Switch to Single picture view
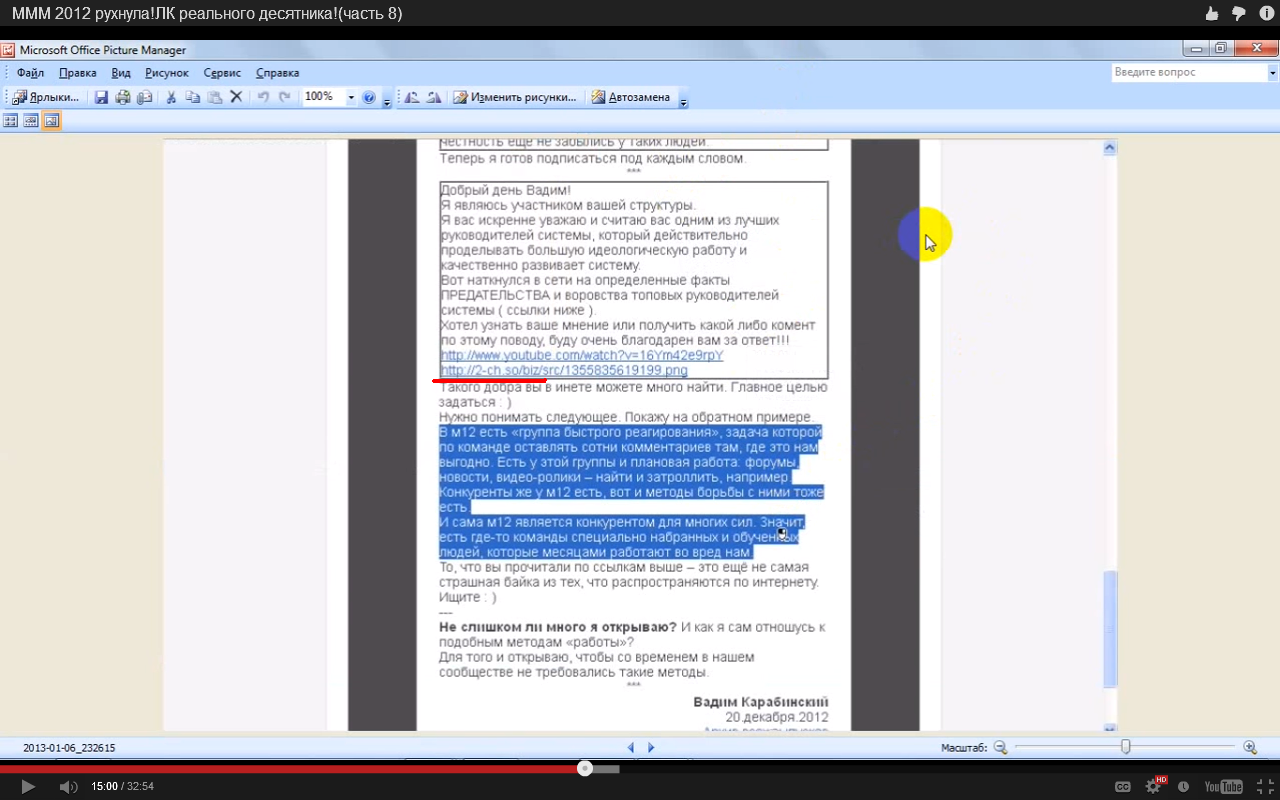Viewport: 1280px width, 800px height. pyautogui.click(x=51, y=121)
